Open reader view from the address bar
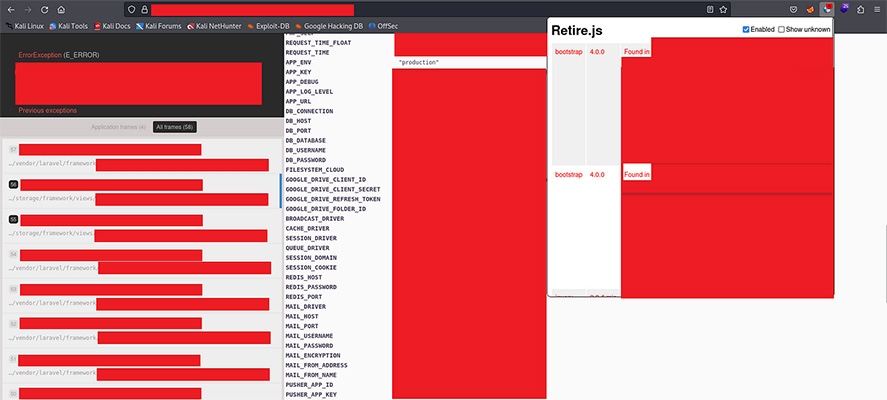Image resolution: width=887 pixels, height=400 pixels. click(x=710, y=9)
